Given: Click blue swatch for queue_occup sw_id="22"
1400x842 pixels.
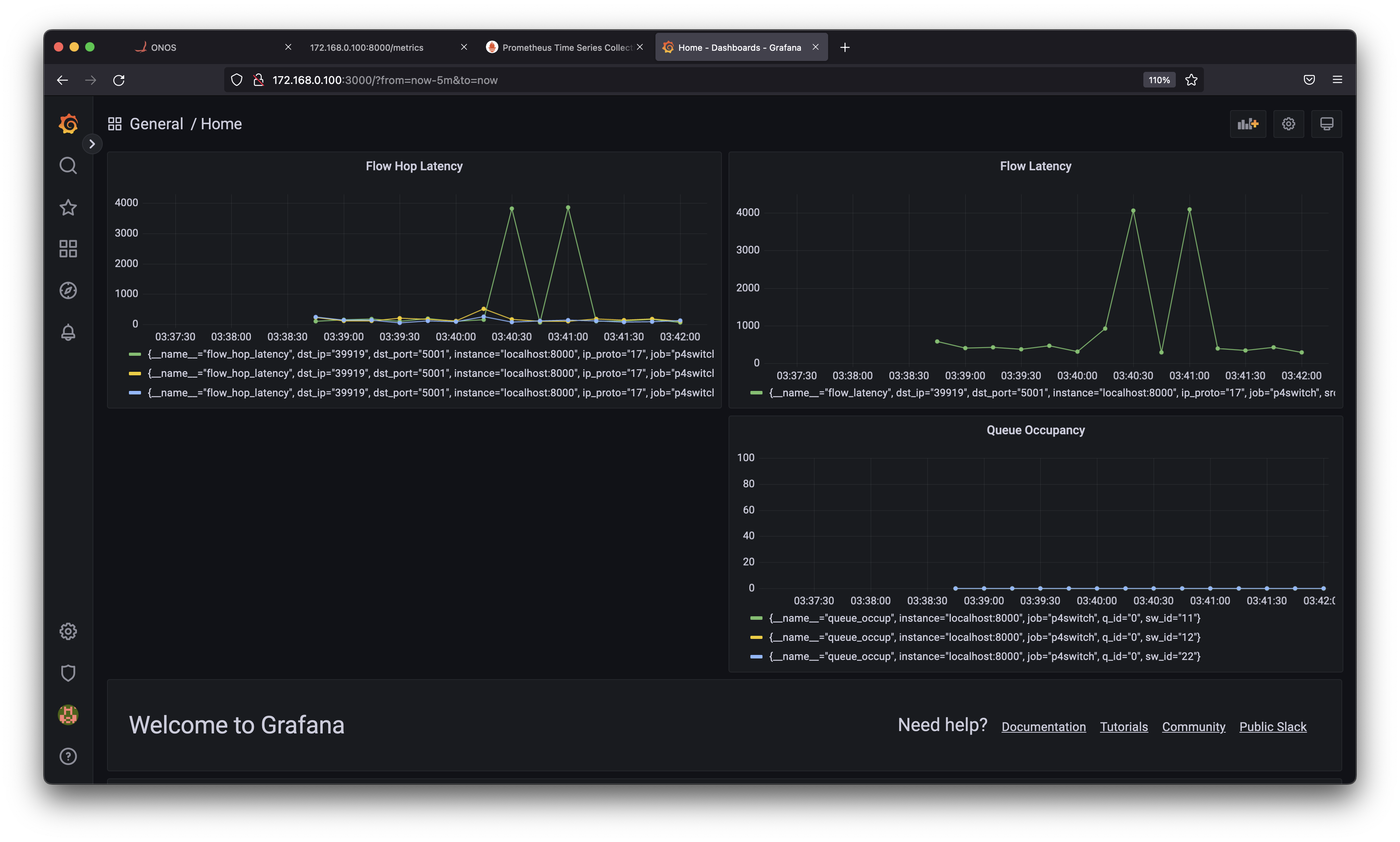Looking at the screenshot, I should [756, 656].
